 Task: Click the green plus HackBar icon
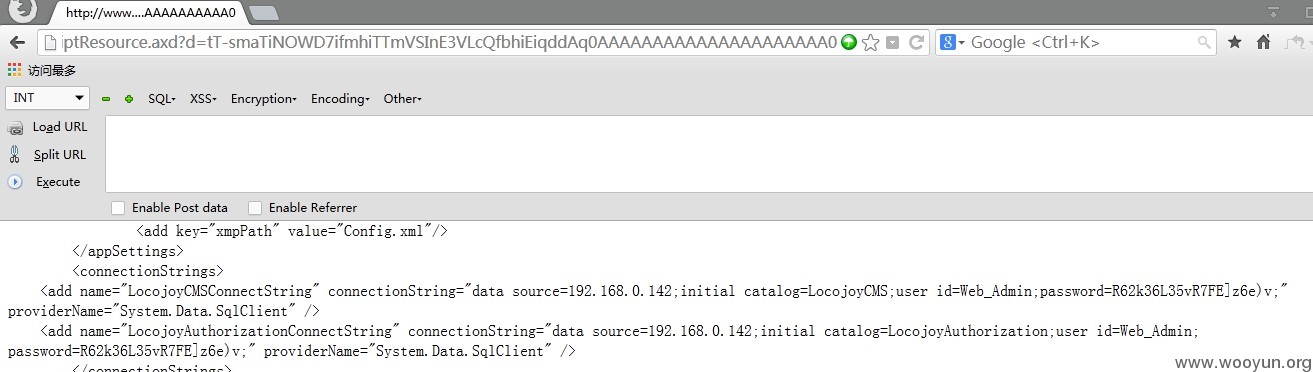click(x=128, y=99)
